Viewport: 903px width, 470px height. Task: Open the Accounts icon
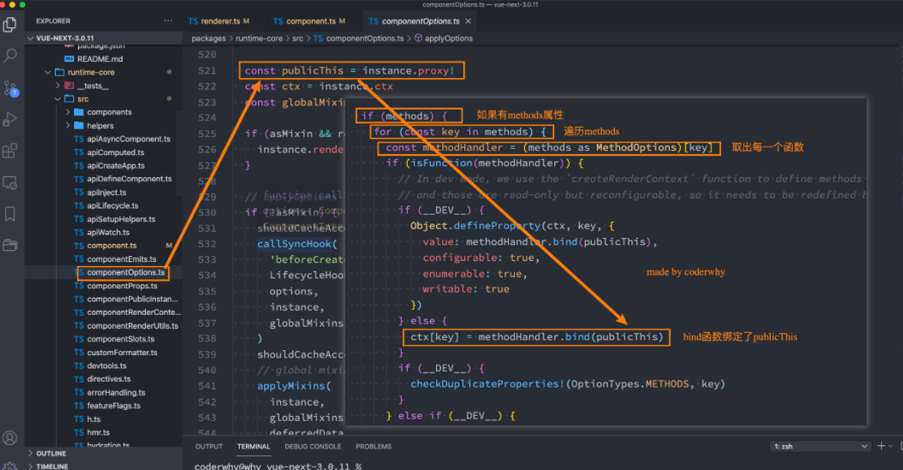tap(10, 438)
